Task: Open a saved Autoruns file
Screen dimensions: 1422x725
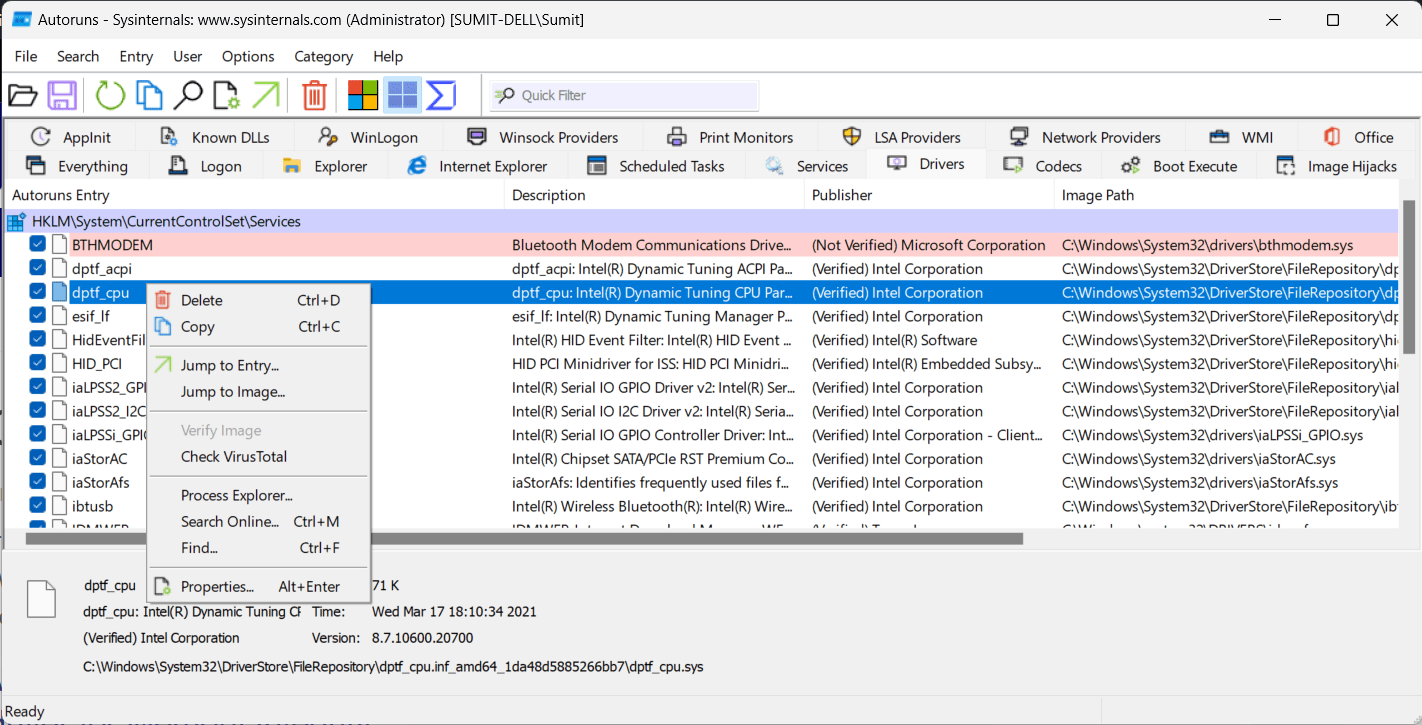Action: [22, 94]
